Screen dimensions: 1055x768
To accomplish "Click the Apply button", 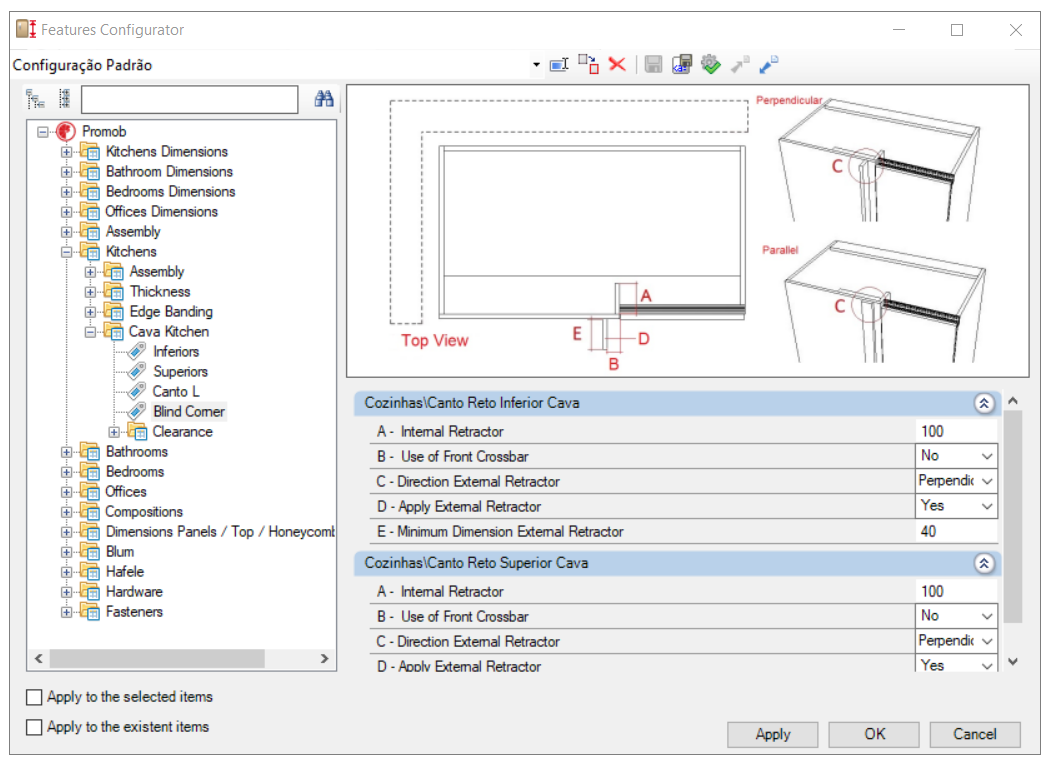I will click(x=772, y=734).
